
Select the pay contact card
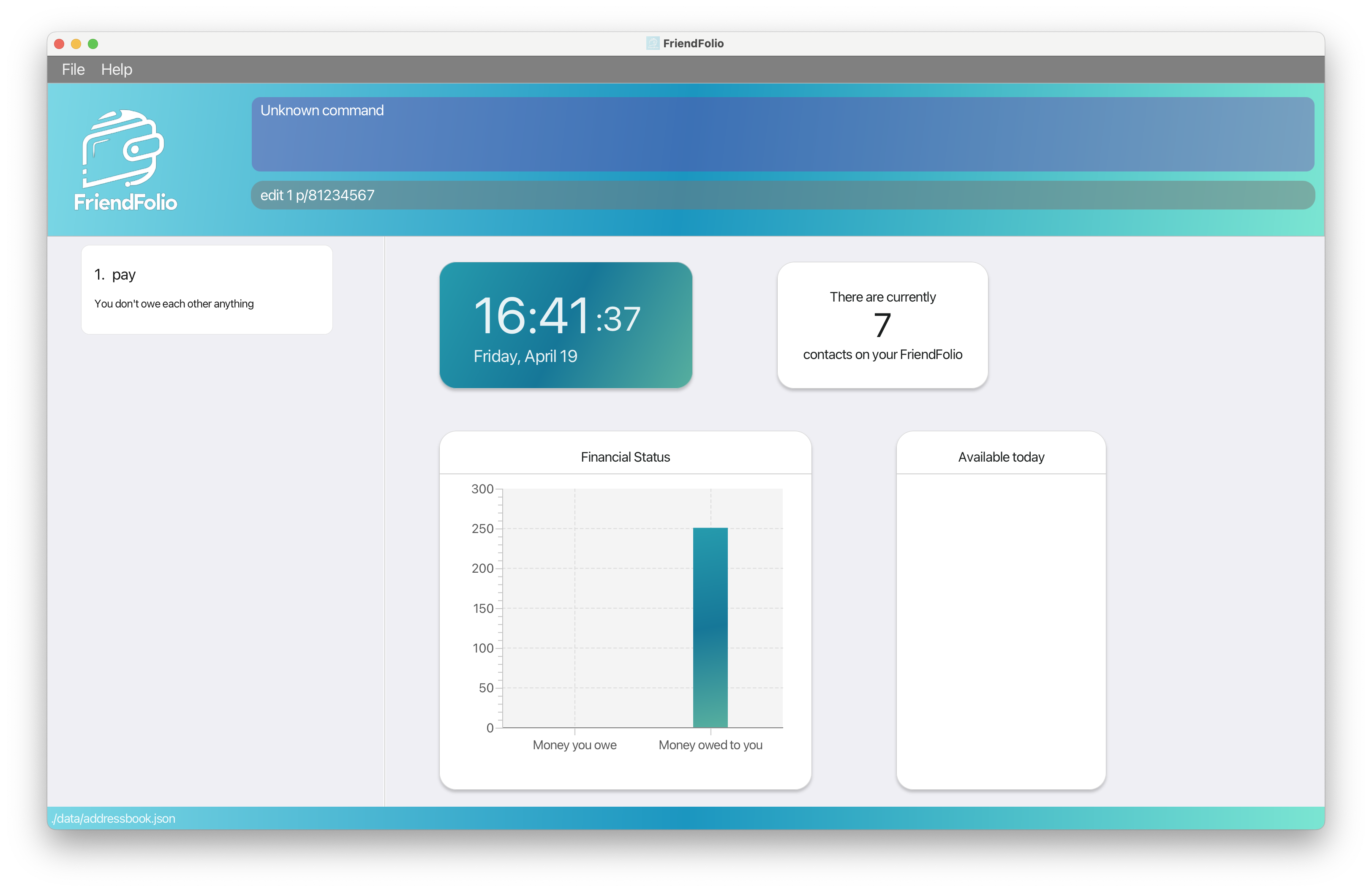pyautogui.click(x=207, y=289)
